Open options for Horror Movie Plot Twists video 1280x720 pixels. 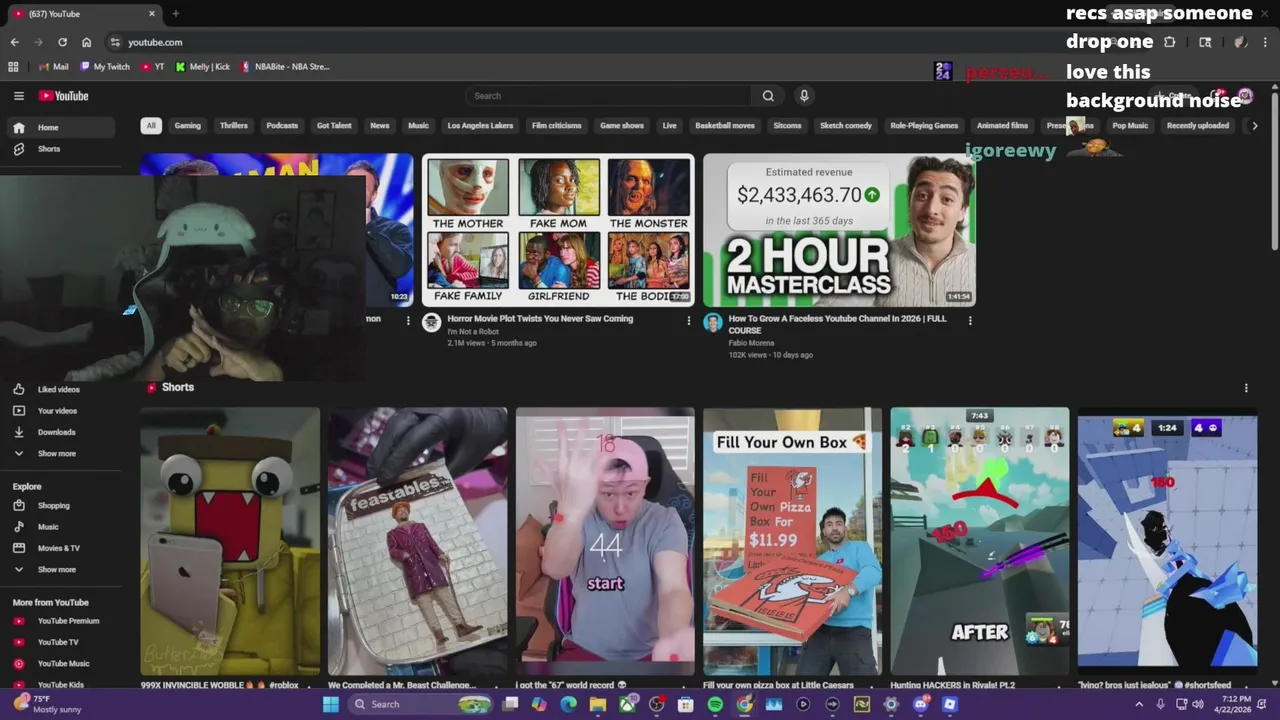pyautogui.click(x=688, y=321)
